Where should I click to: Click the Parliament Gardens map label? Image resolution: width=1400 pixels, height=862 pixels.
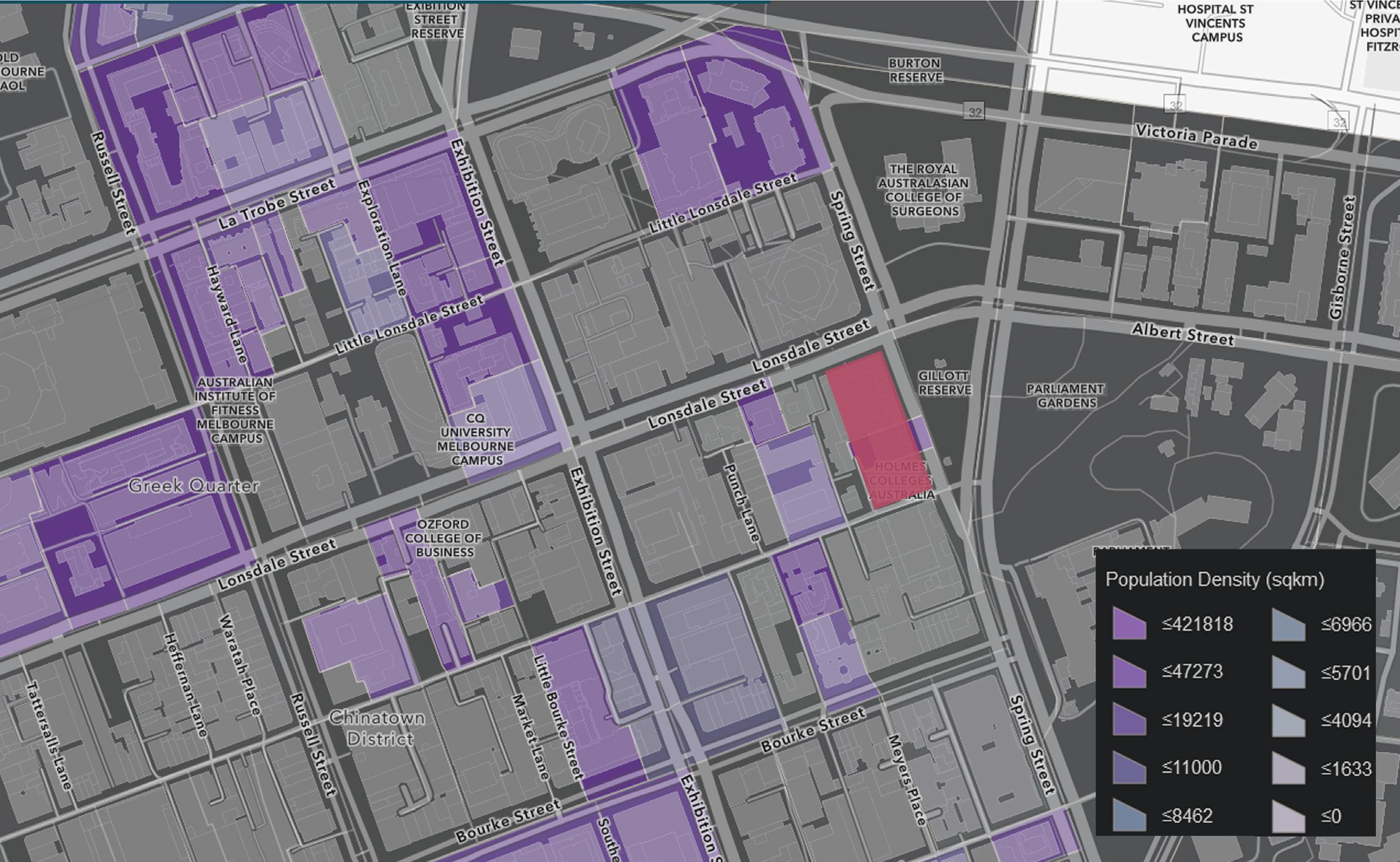pos(1066,396)
